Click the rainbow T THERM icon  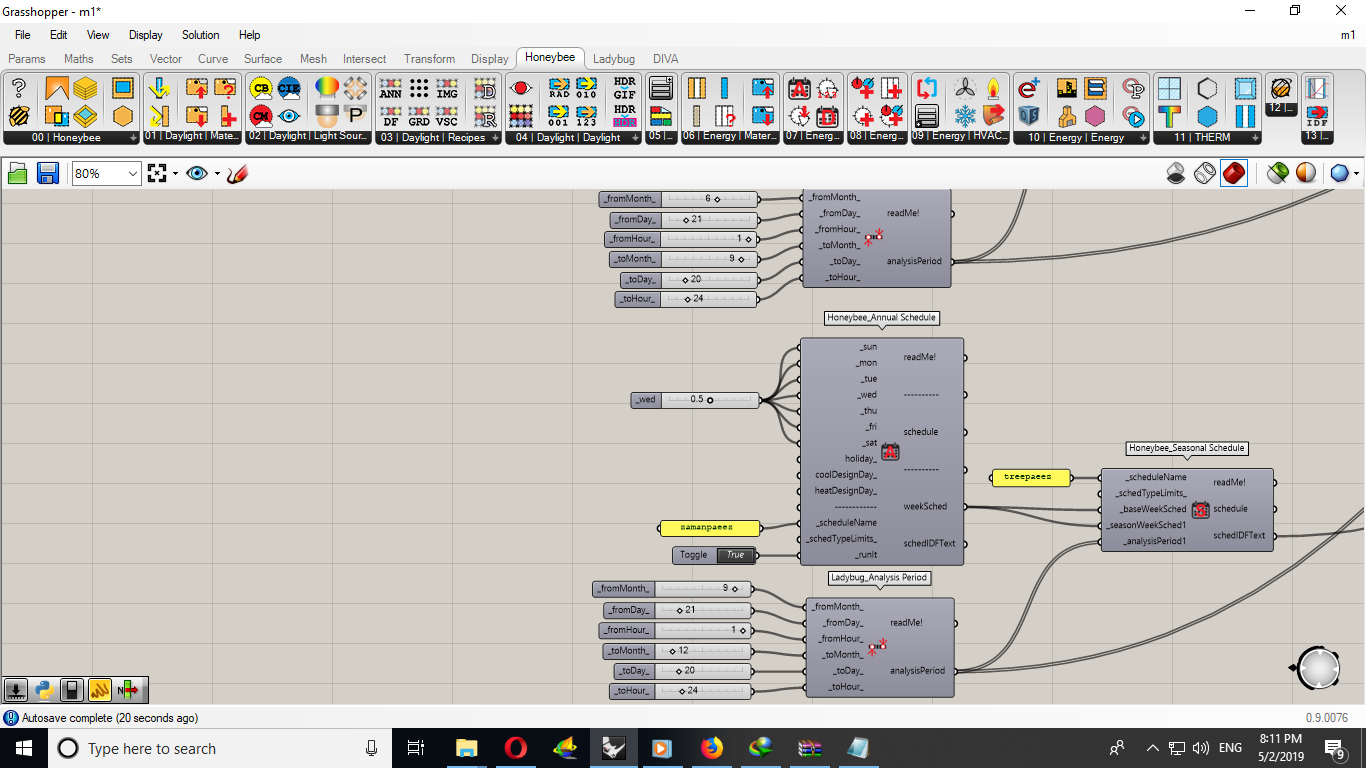point(1169,116)
